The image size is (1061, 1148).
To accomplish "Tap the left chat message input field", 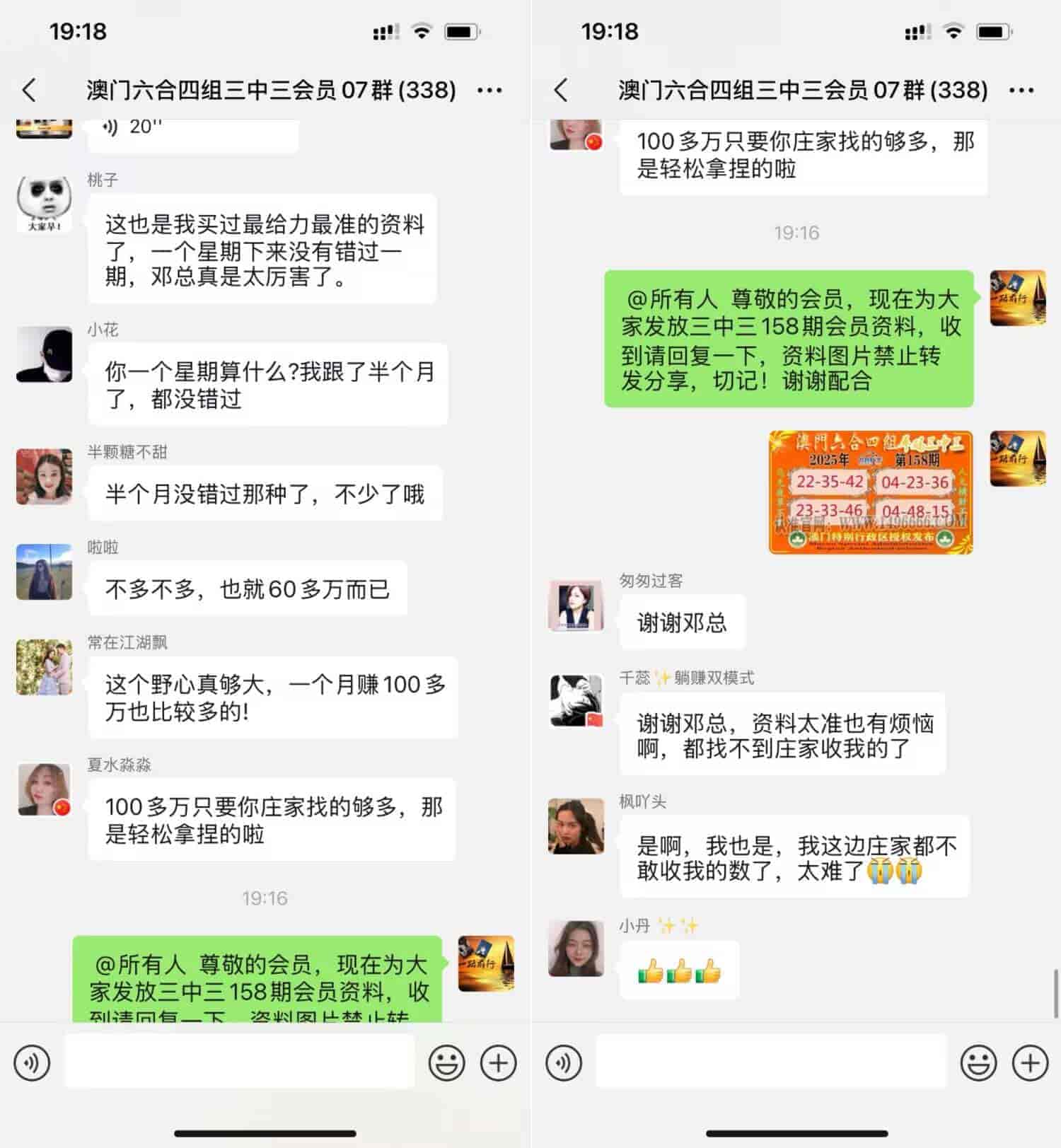I will pos(240,1062).
